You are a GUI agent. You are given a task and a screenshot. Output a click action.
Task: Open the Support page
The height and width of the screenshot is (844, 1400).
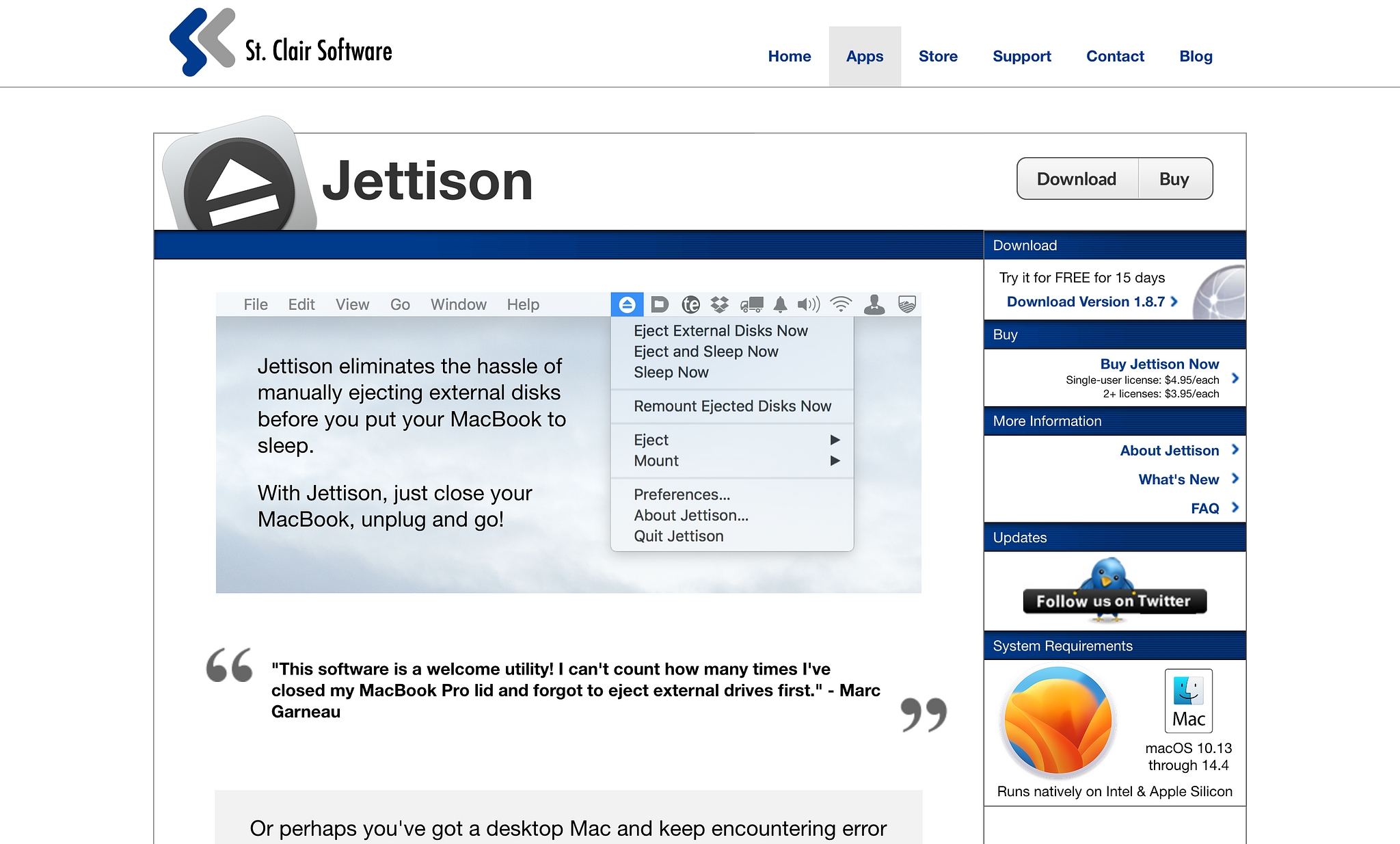1022,56
